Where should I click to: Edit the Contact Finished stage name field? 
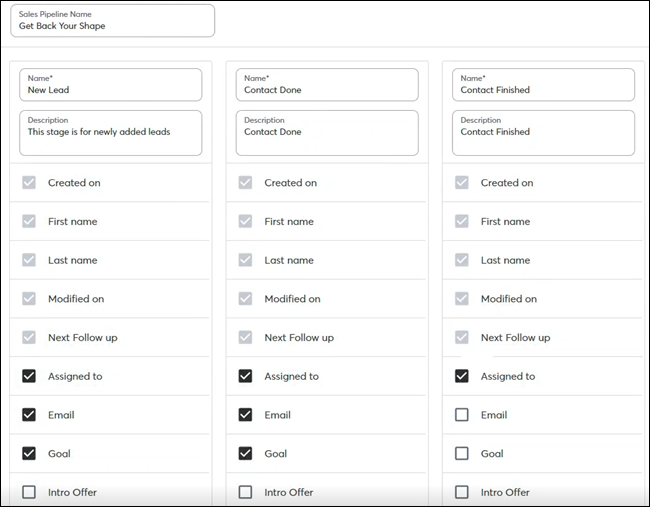(543, 85)
